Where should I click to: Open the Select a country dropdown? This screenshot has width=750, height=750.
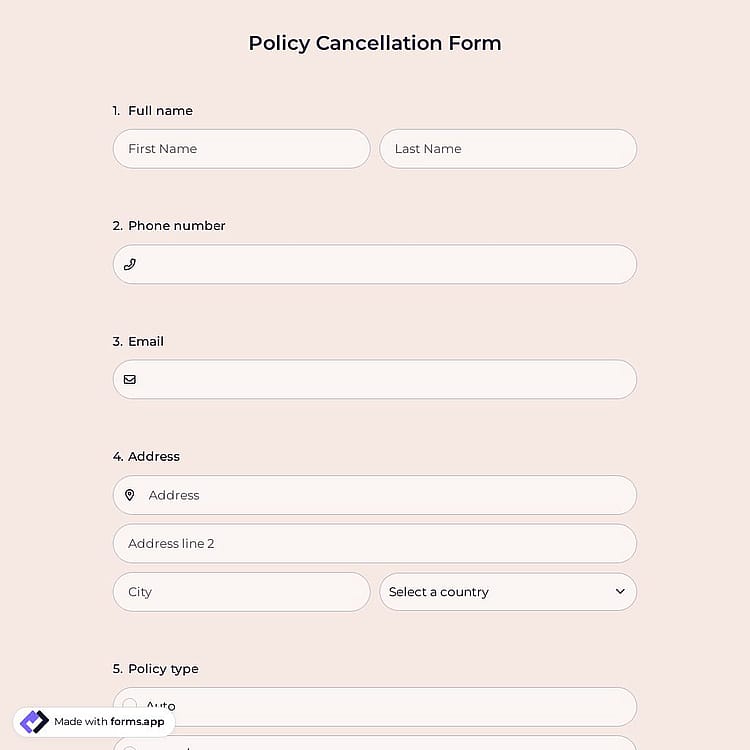click(508, 592)
